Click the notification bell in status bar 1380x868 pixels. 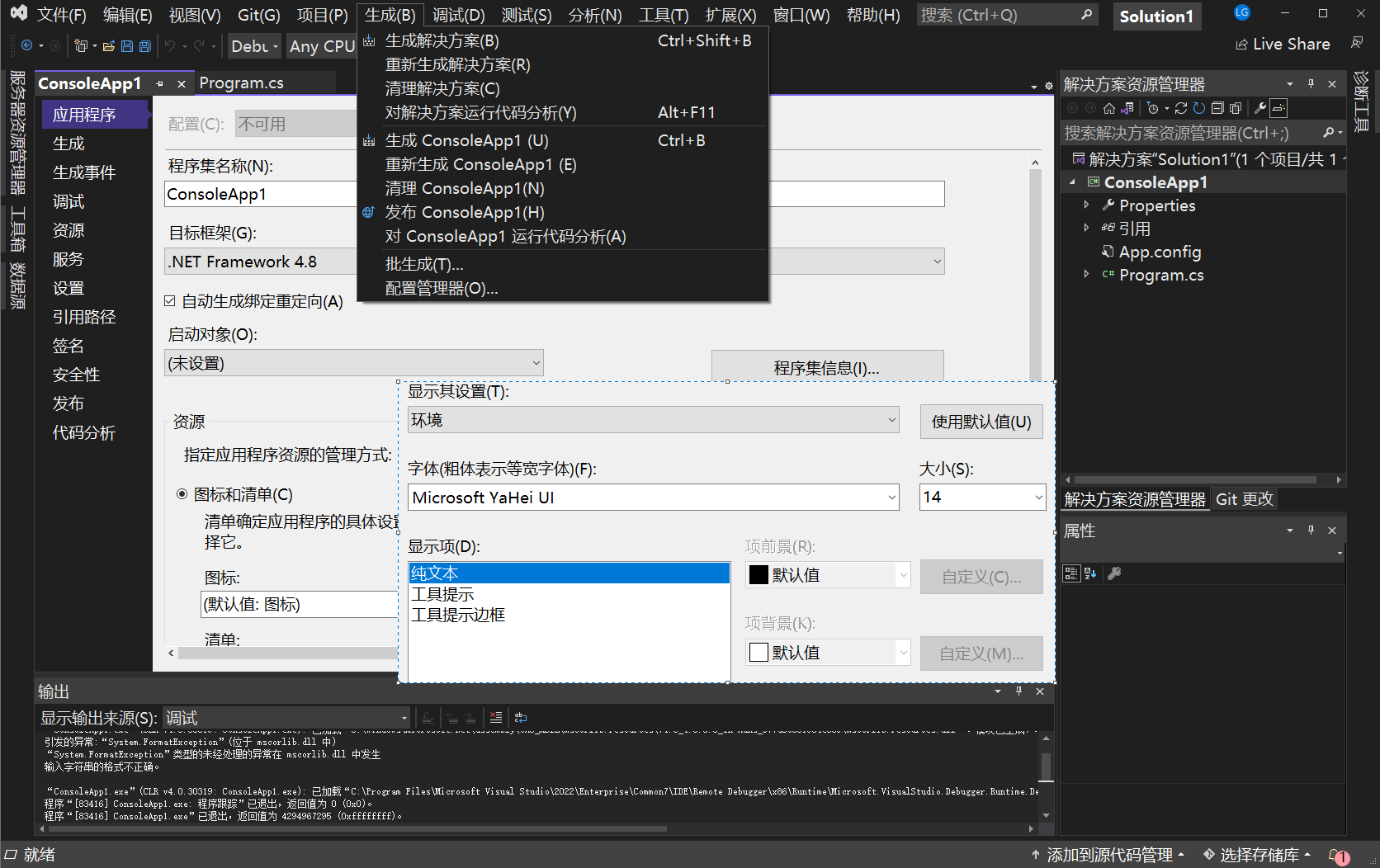[x=1339, y=856]
